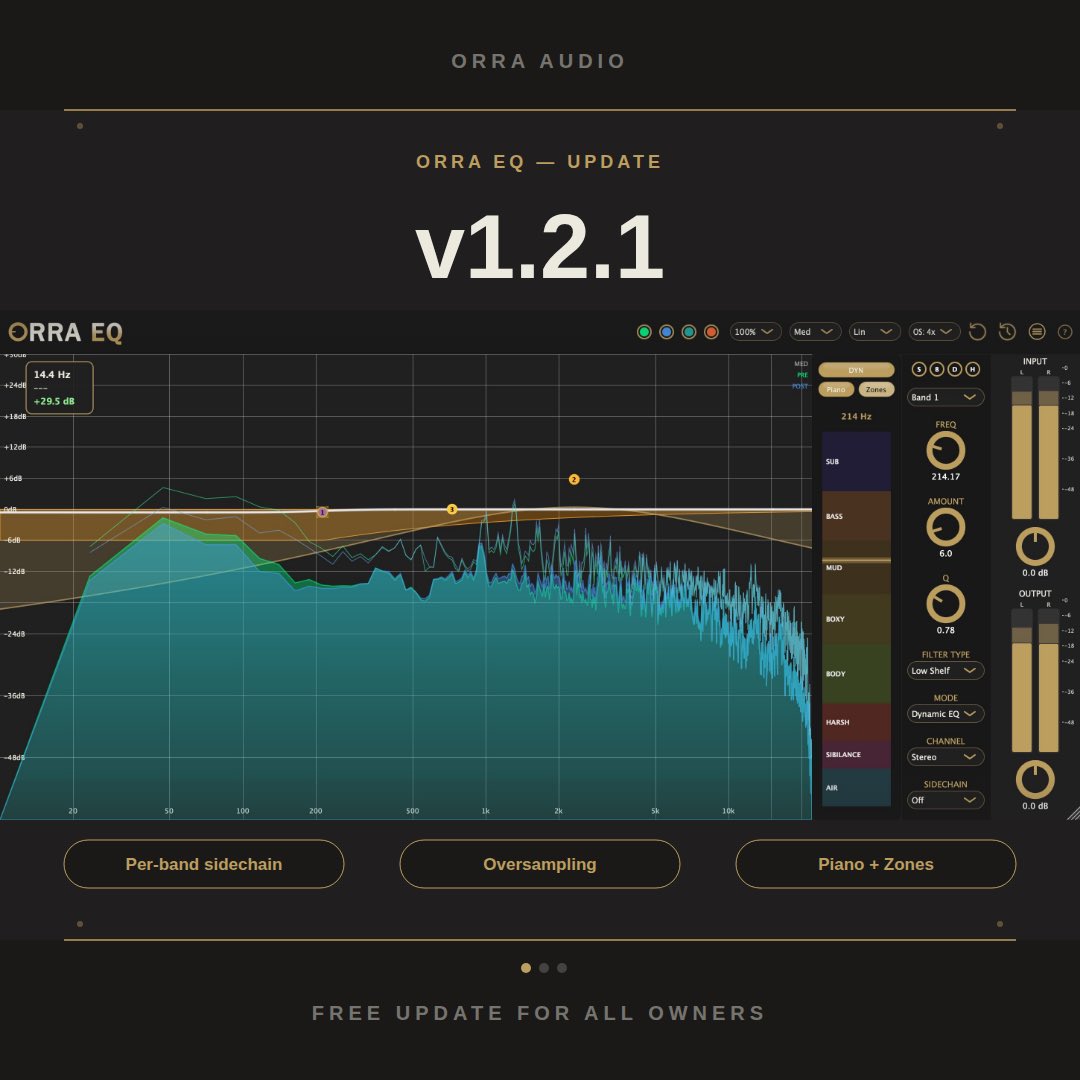The image size is (1080, 1080).
Task: Open the Dynamic EQ mode dropdown
Action: (946, 714)
